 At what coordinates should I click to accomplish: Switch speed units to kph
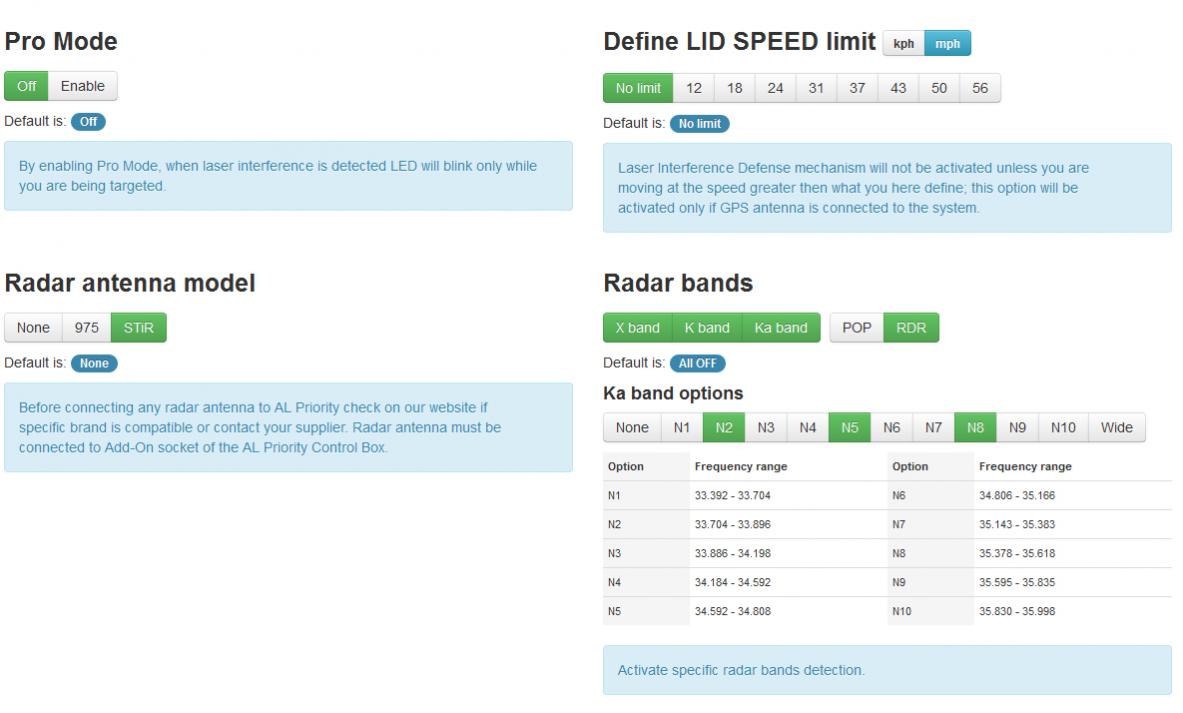click(x=903, y=44)
